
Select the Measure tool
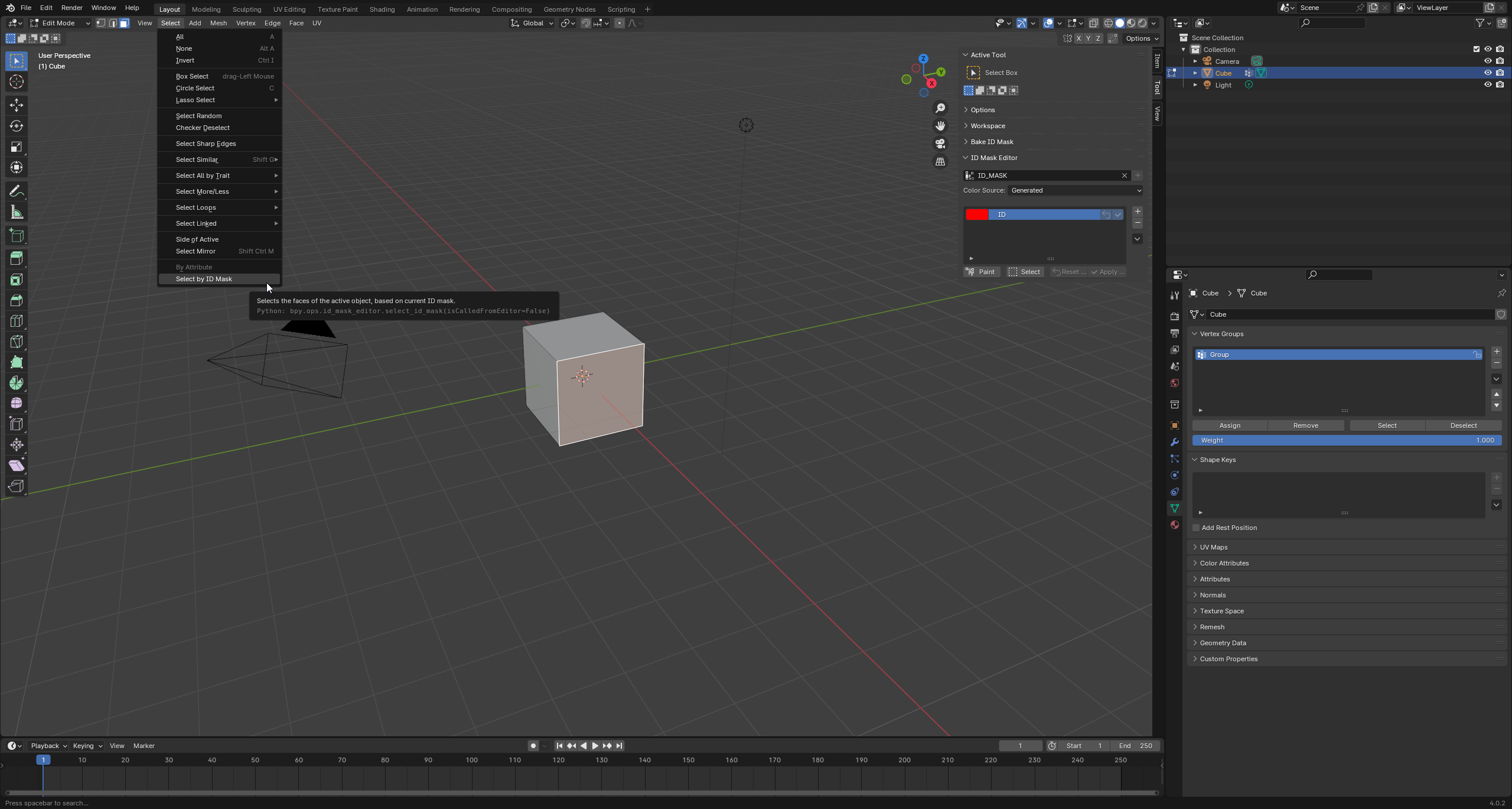[17, 212]
